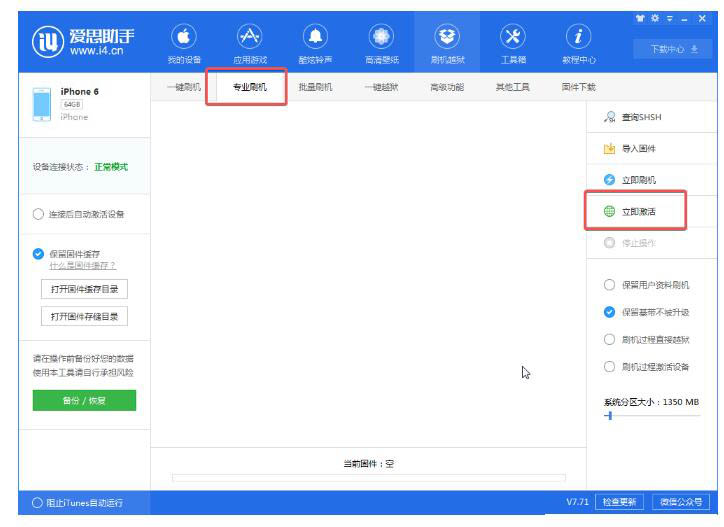Switch to 批量刷机 tab
The height and width of the screenshot is (527, 724).
(x=315, y=87)
